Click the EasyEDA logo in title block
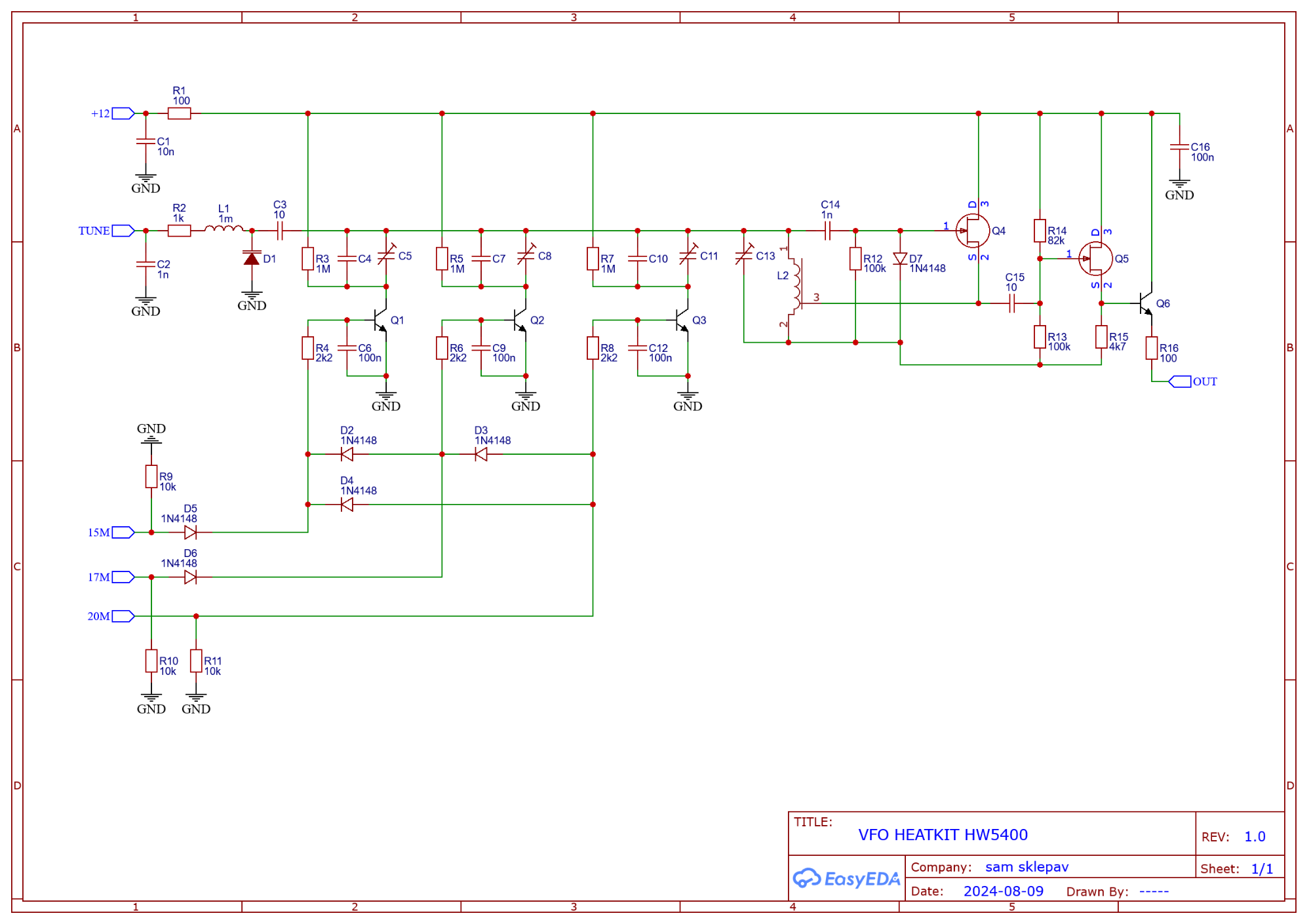This screenshot has height=924, width=1311. [846, 879]
